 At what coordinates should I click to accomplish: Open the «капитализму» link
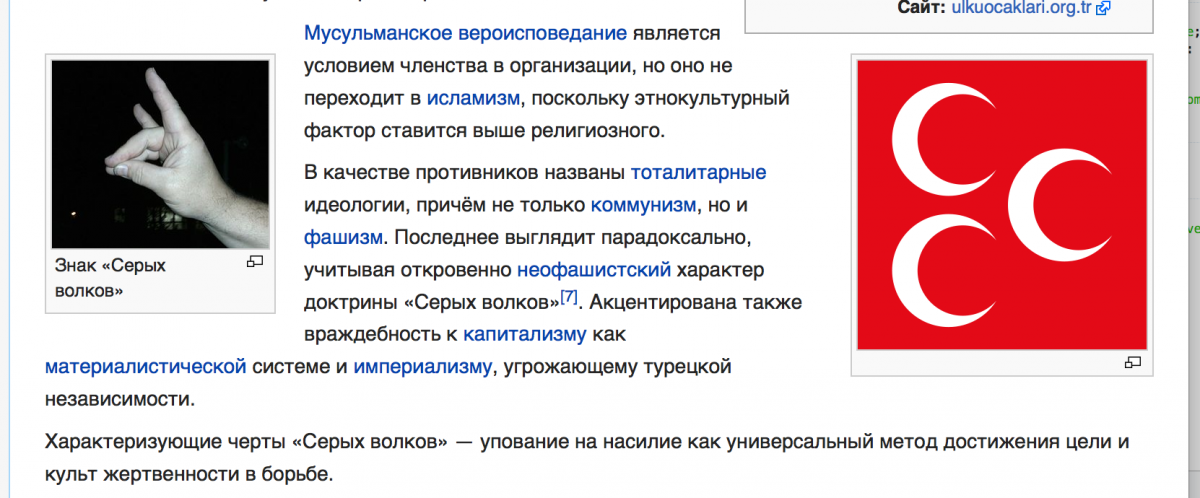pos(525,333)
